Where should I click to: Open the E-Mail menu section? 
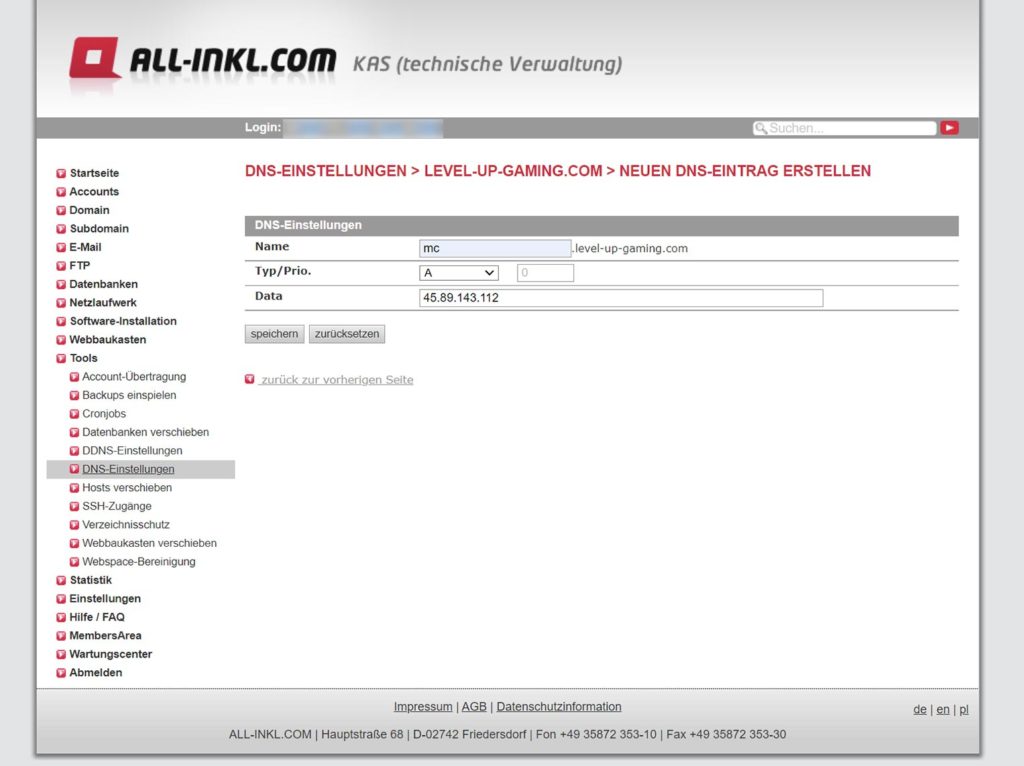[x=85, y=247]
